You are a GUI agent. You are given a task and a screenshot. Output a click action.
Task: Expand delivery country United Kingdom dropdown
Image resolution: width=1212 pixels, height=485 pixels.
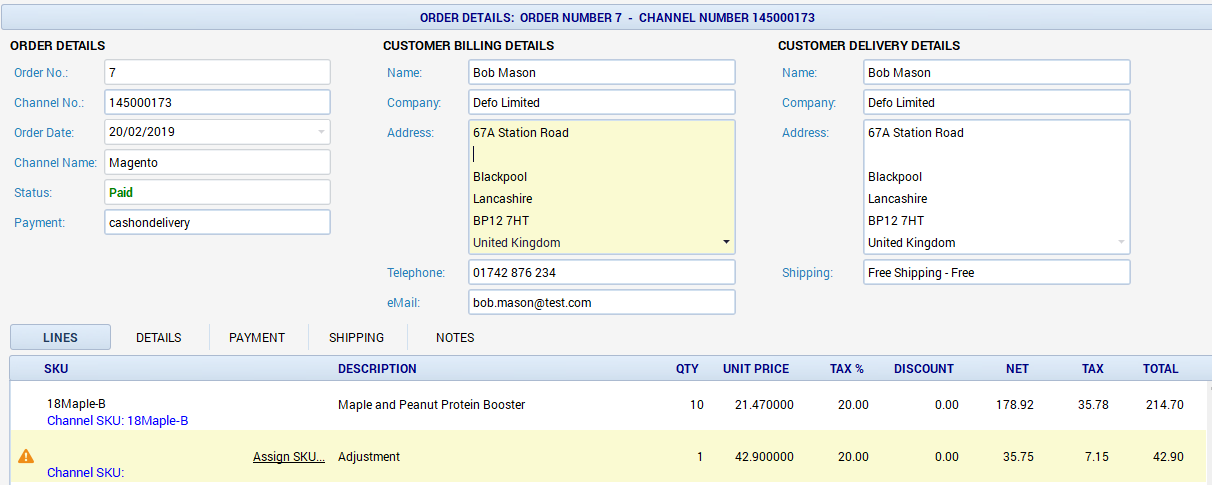coord(1121,243)
